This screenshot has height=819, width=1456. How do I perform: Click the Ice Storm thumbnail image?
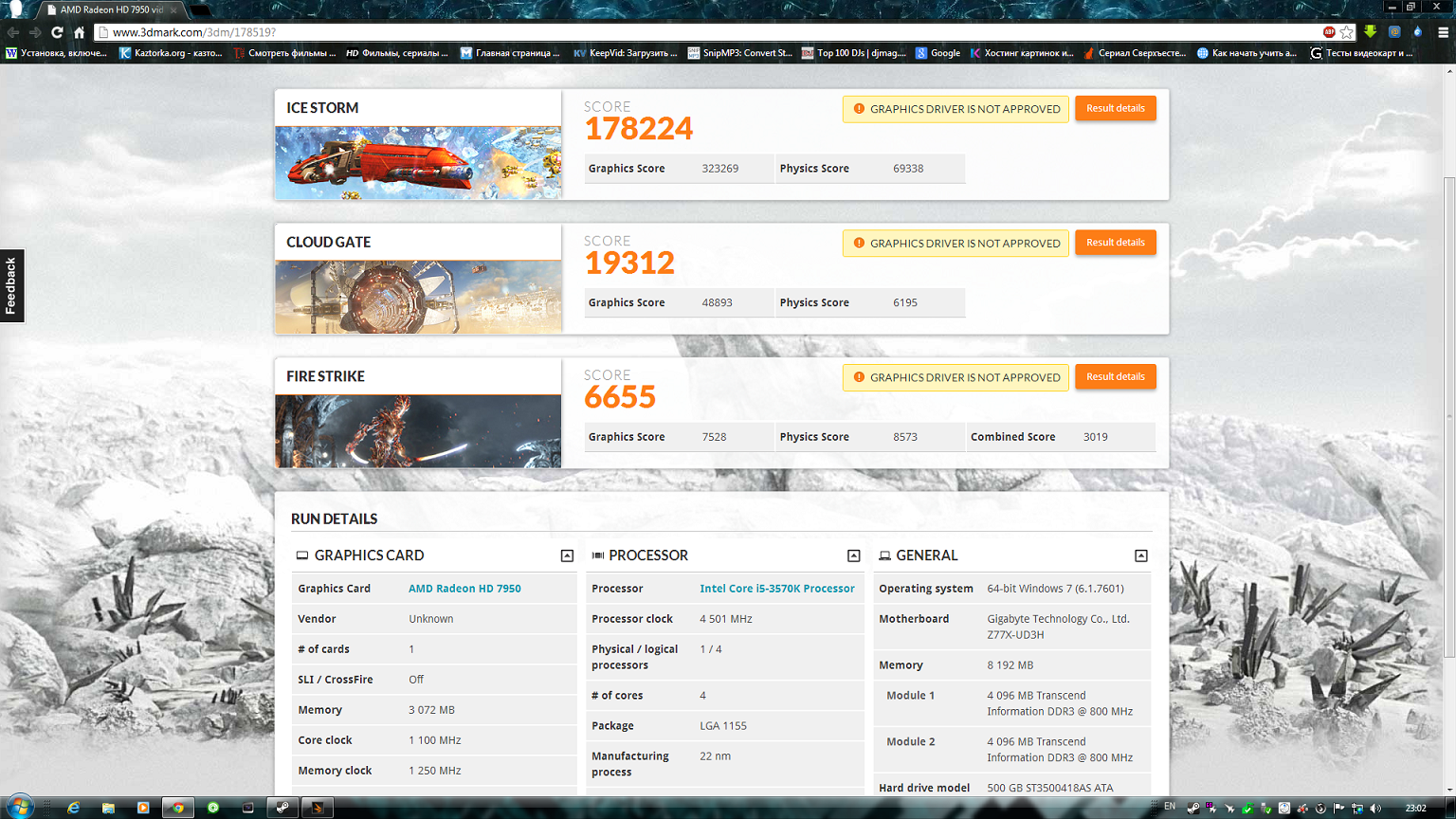coord(418,163)
